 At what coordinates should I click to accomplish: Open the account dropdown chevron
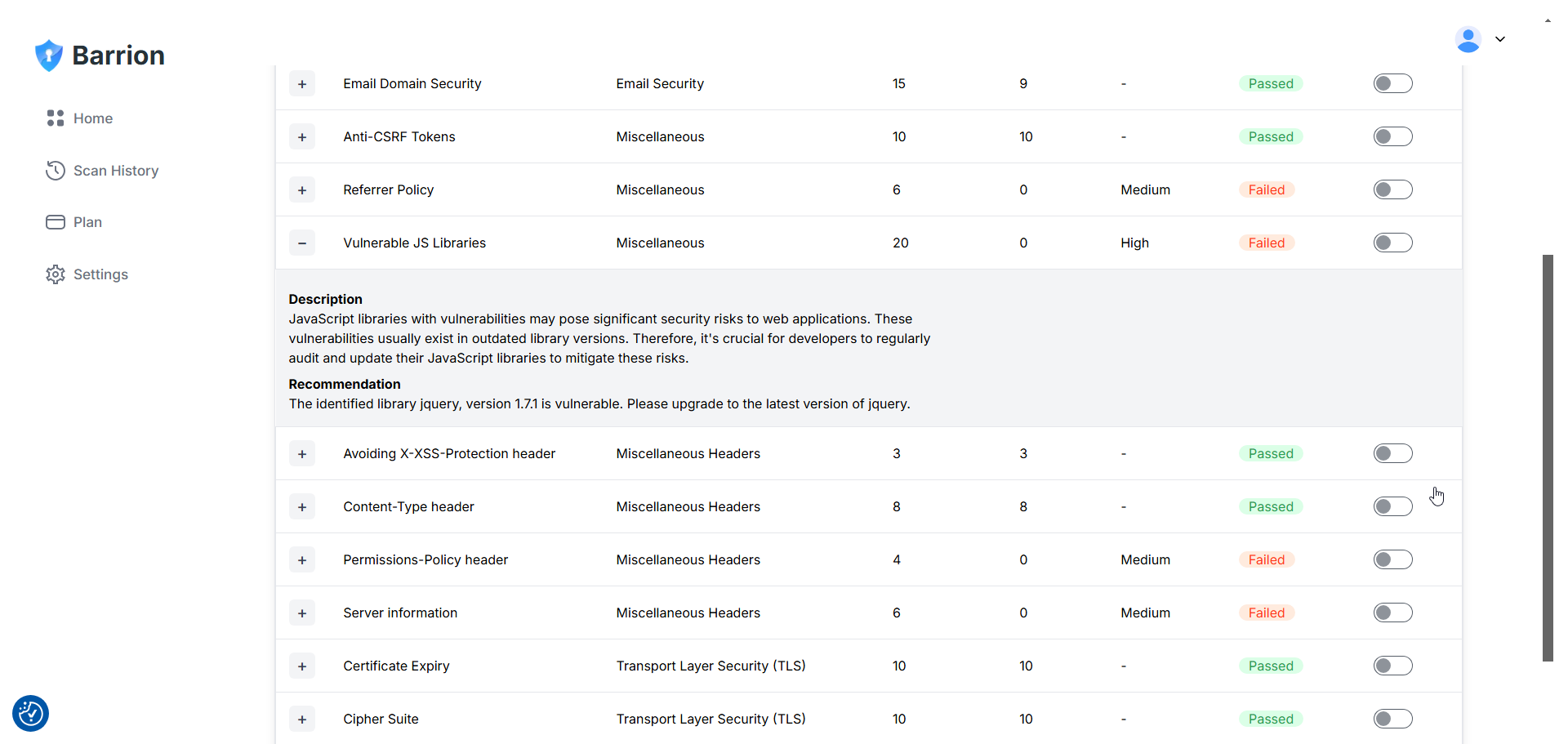(1500, 39)
